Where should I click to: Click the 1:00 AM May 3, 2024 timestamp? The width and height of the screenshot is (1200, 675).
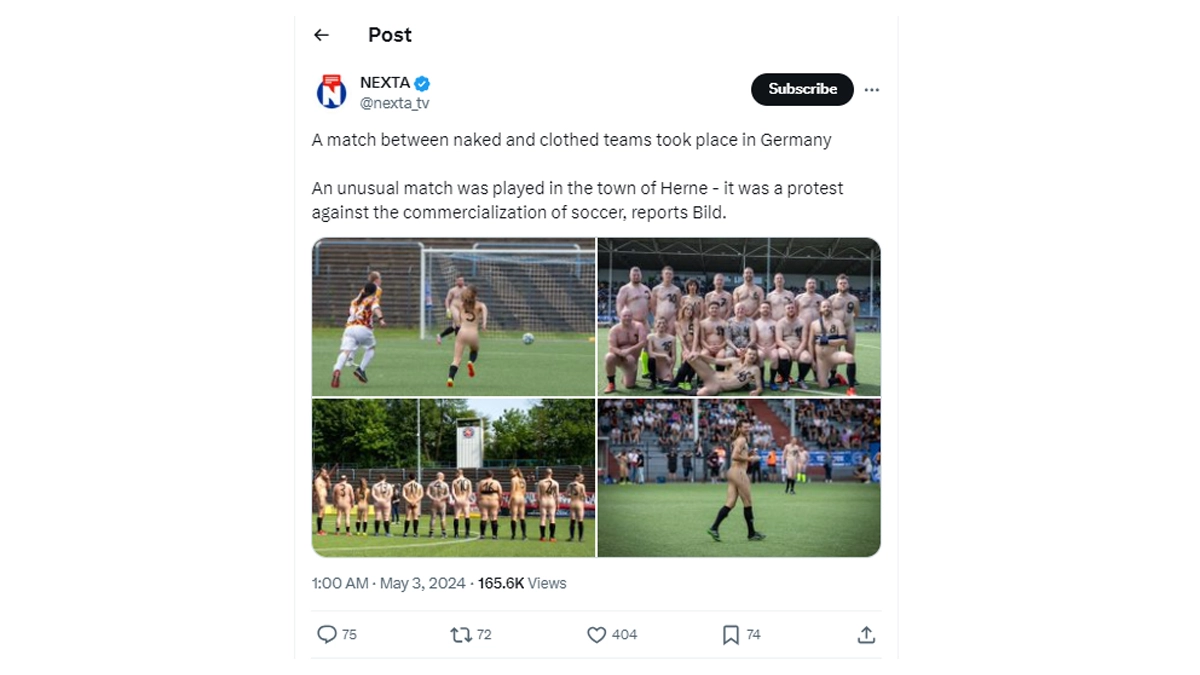click(x=389, y=583)
